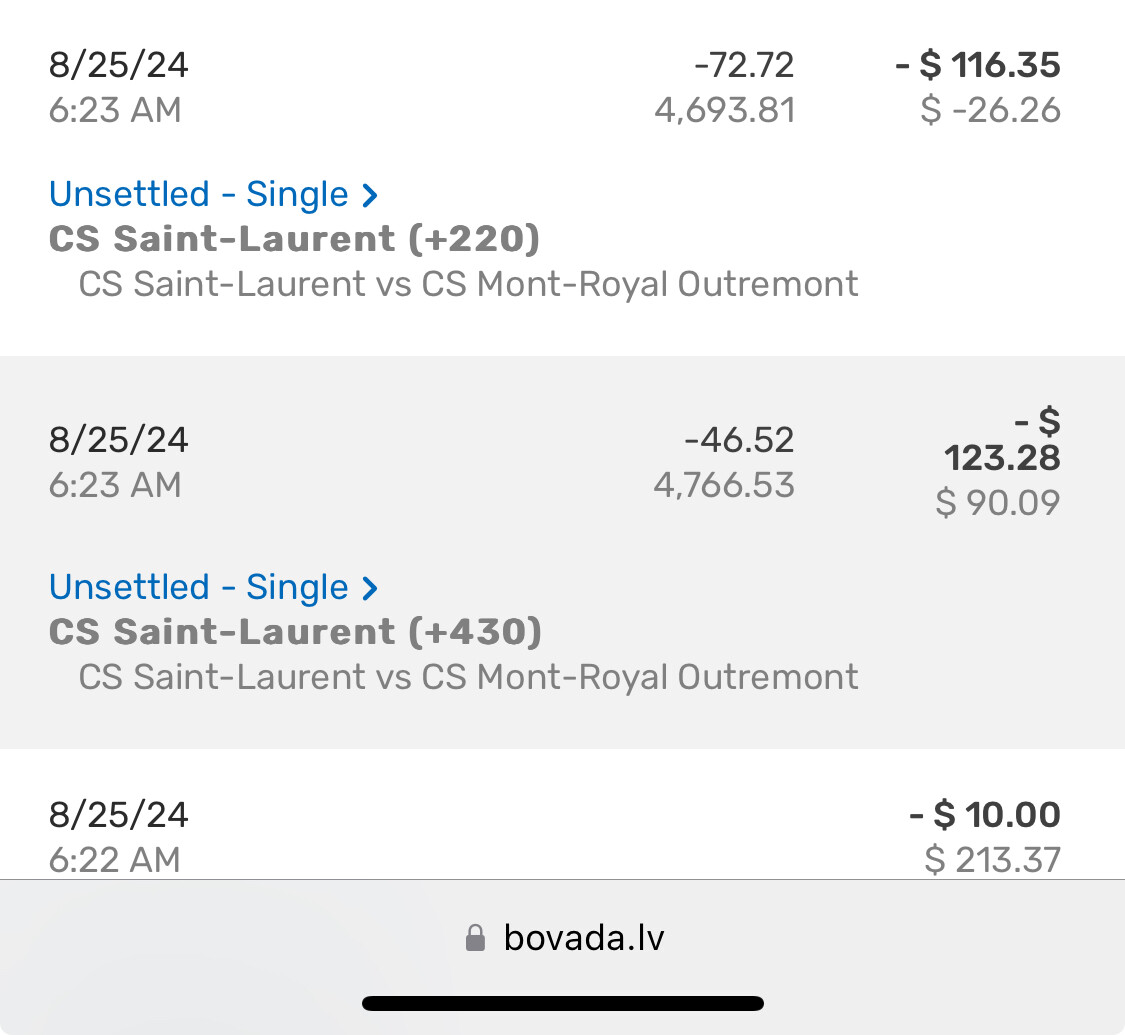Click the -72.72 points value
Screen dimensions: 1125x1035
click(x=744, y=66)
